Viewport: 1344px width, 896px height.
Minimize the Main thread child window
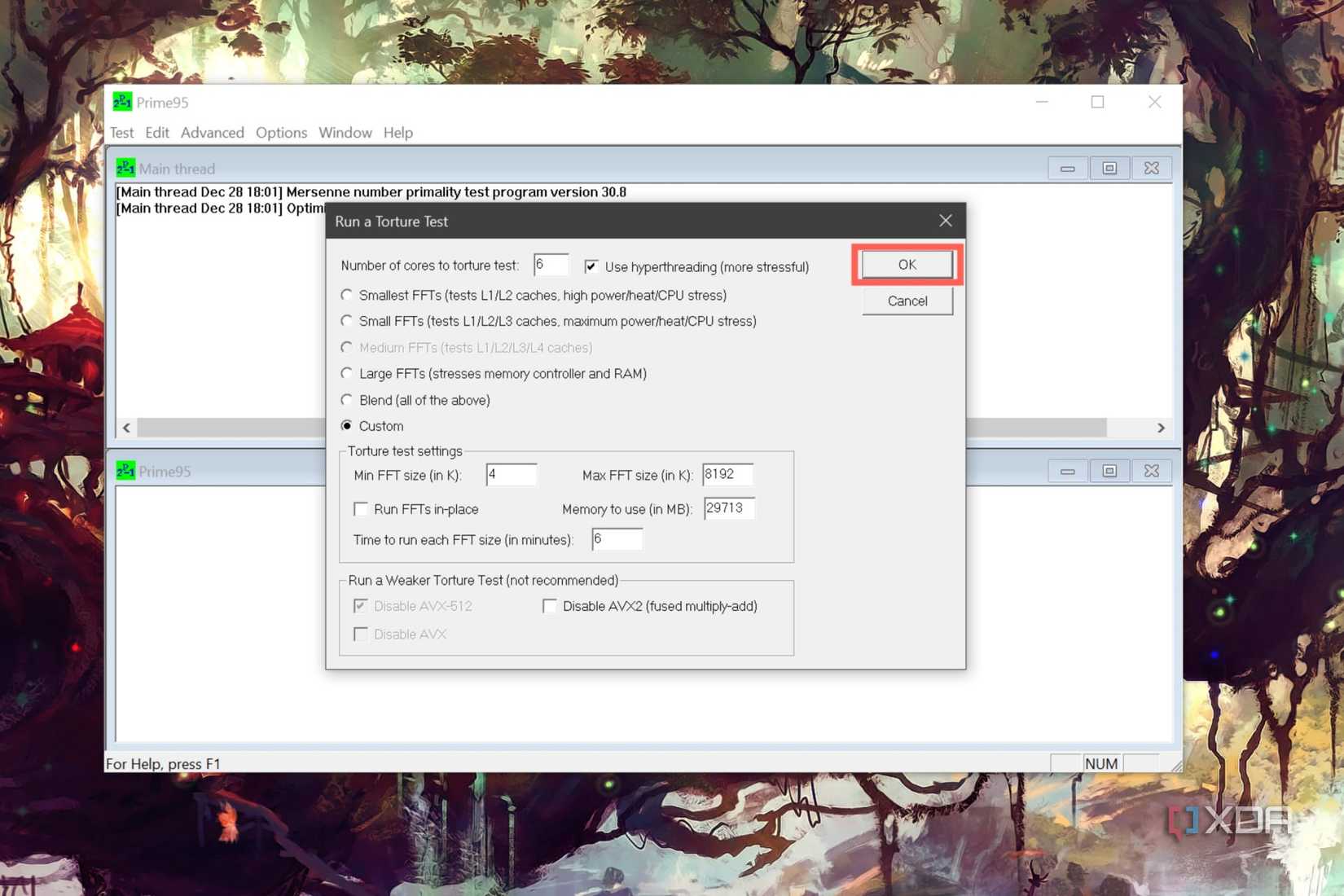pyautogui.click(x=1067, y=169)
